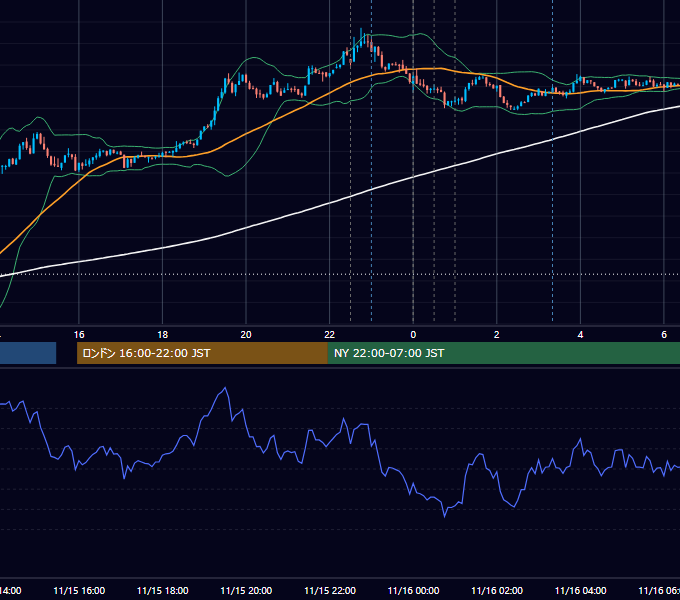680x600 pixels.
Task: Click the '11/16 02:00' date label on the lower axis
Action: coord(497,590)
